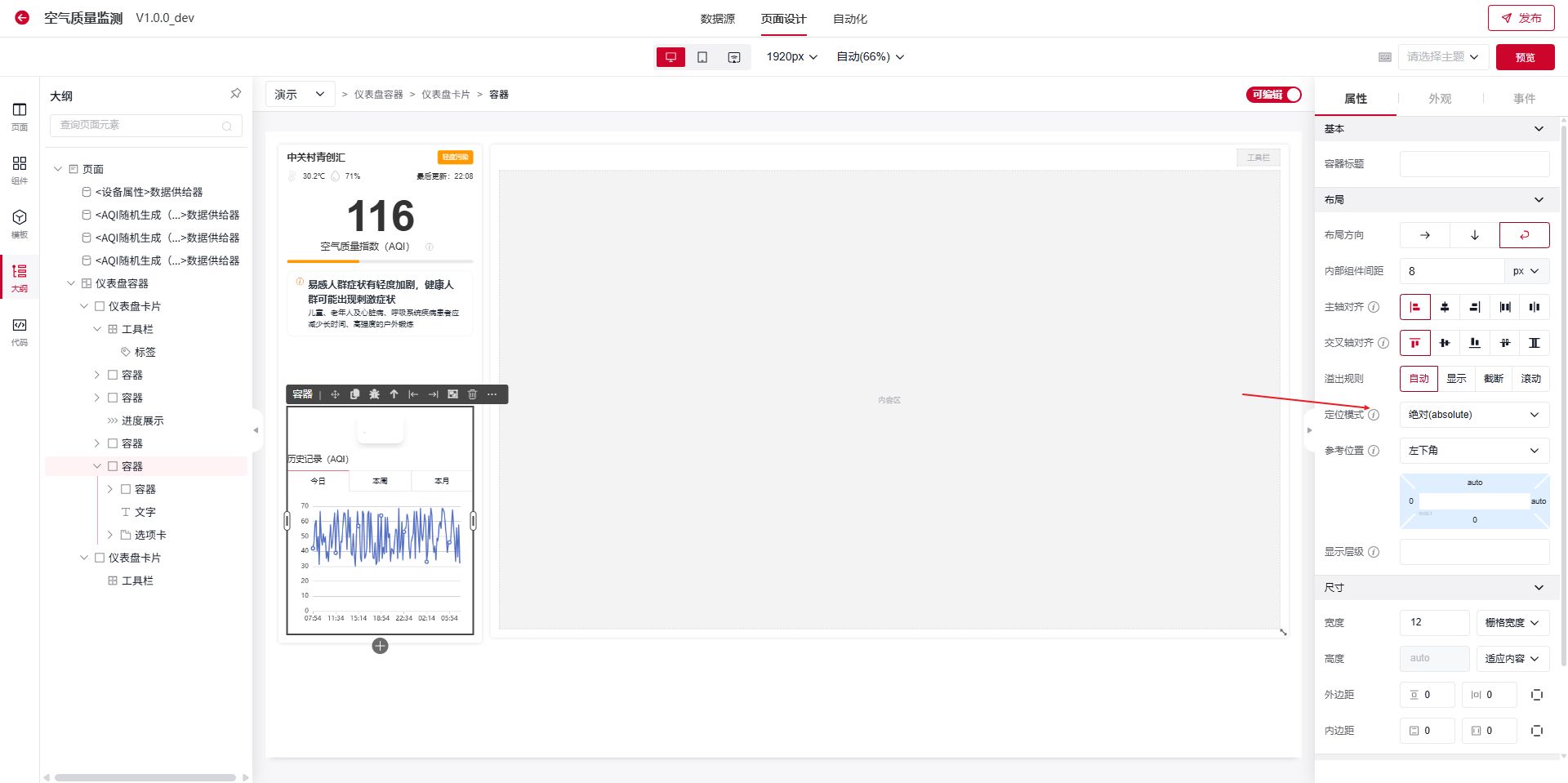Delete the selected container via trash icon
The width and height of the screenshot is (1568, 783).
tap(472, 394)
